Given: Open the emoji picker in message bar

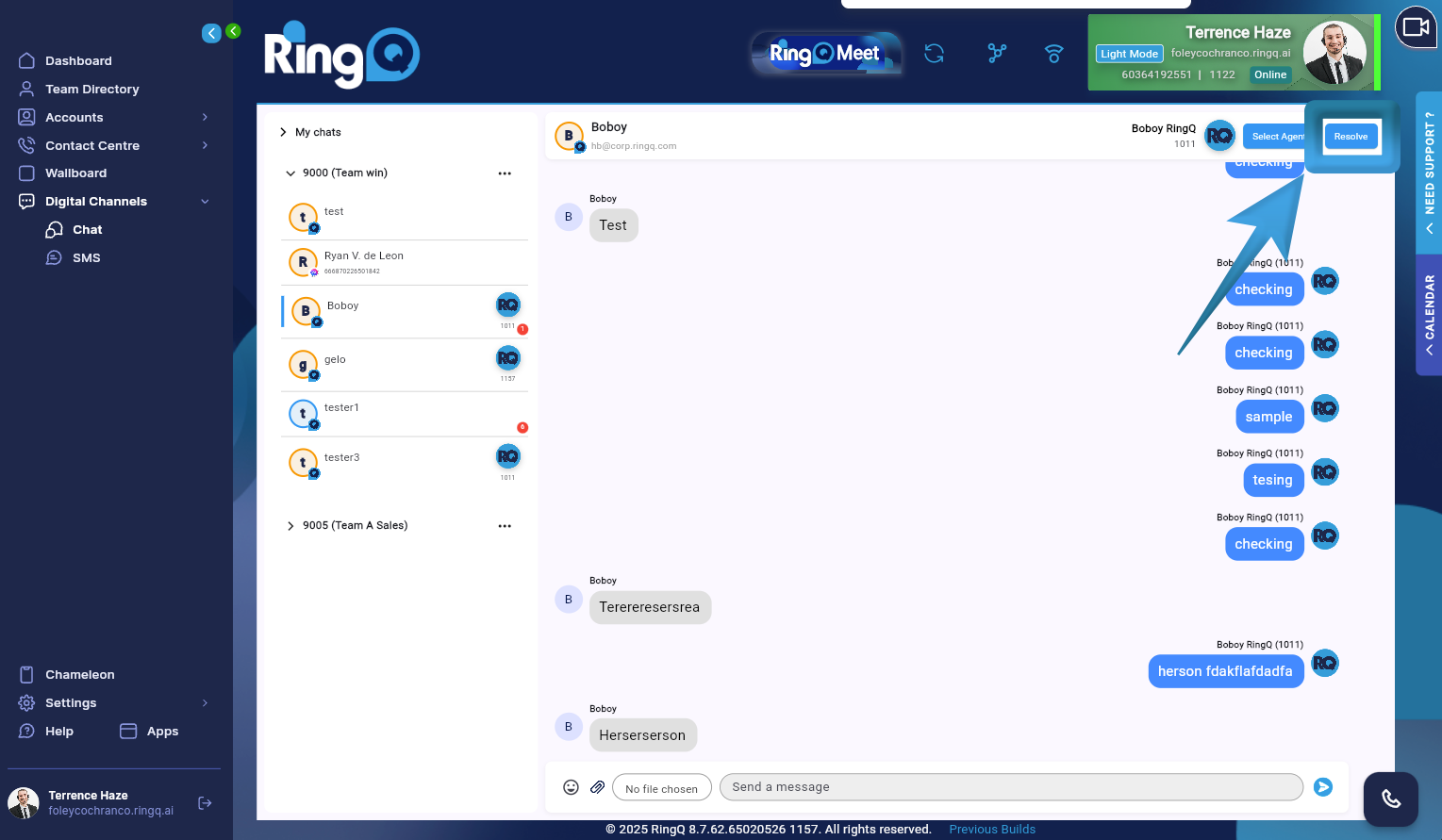Looking at the screenshot, I should click(571, 786).
